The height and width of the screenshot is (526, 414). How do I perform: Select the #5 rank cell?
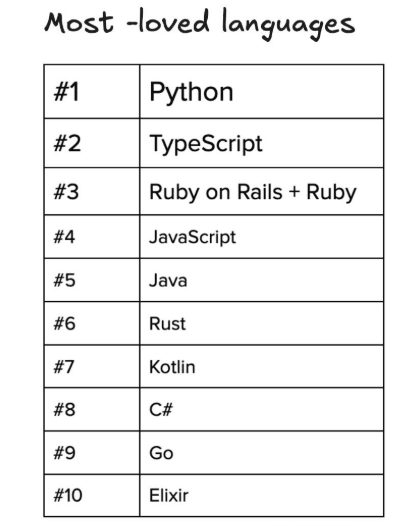click(92, 280)
